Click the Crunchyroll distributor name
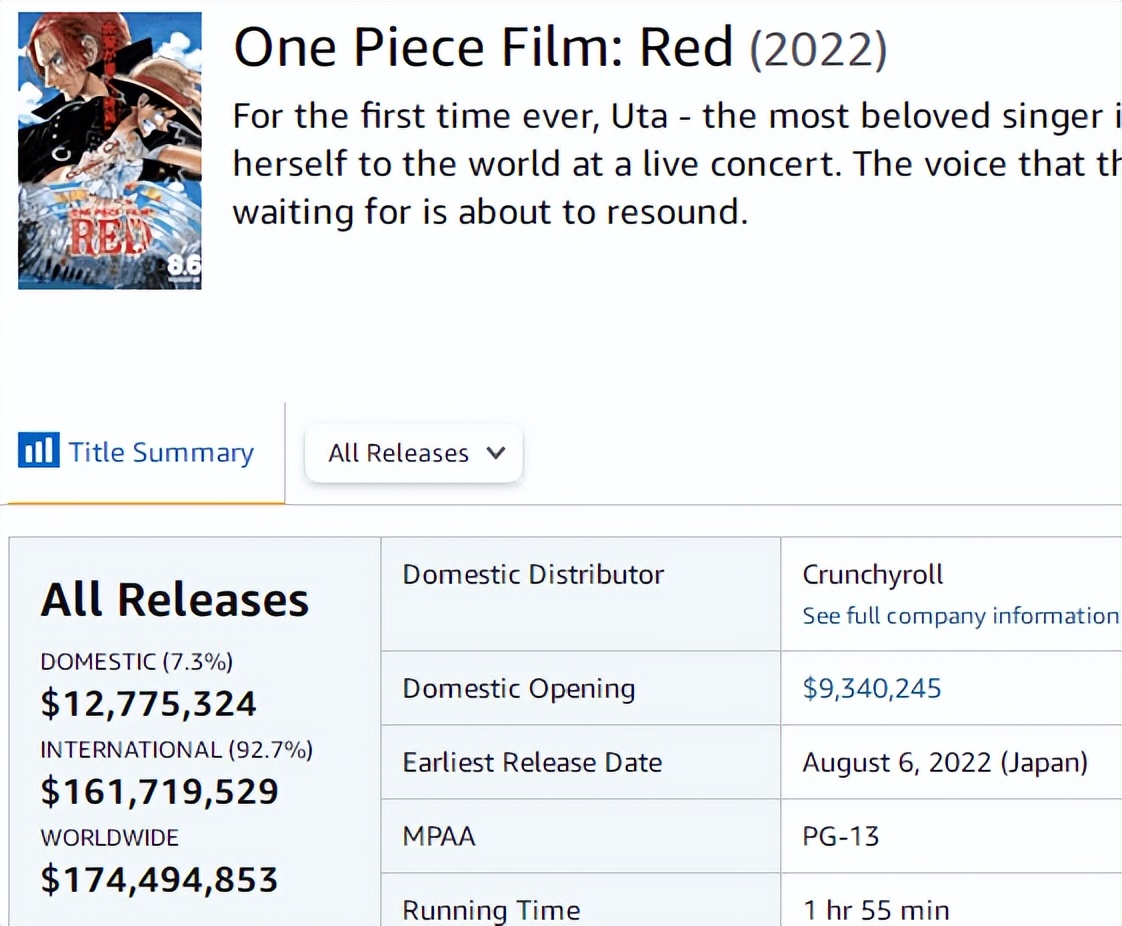Viewport: 1122px width, 926px height. 873,575
